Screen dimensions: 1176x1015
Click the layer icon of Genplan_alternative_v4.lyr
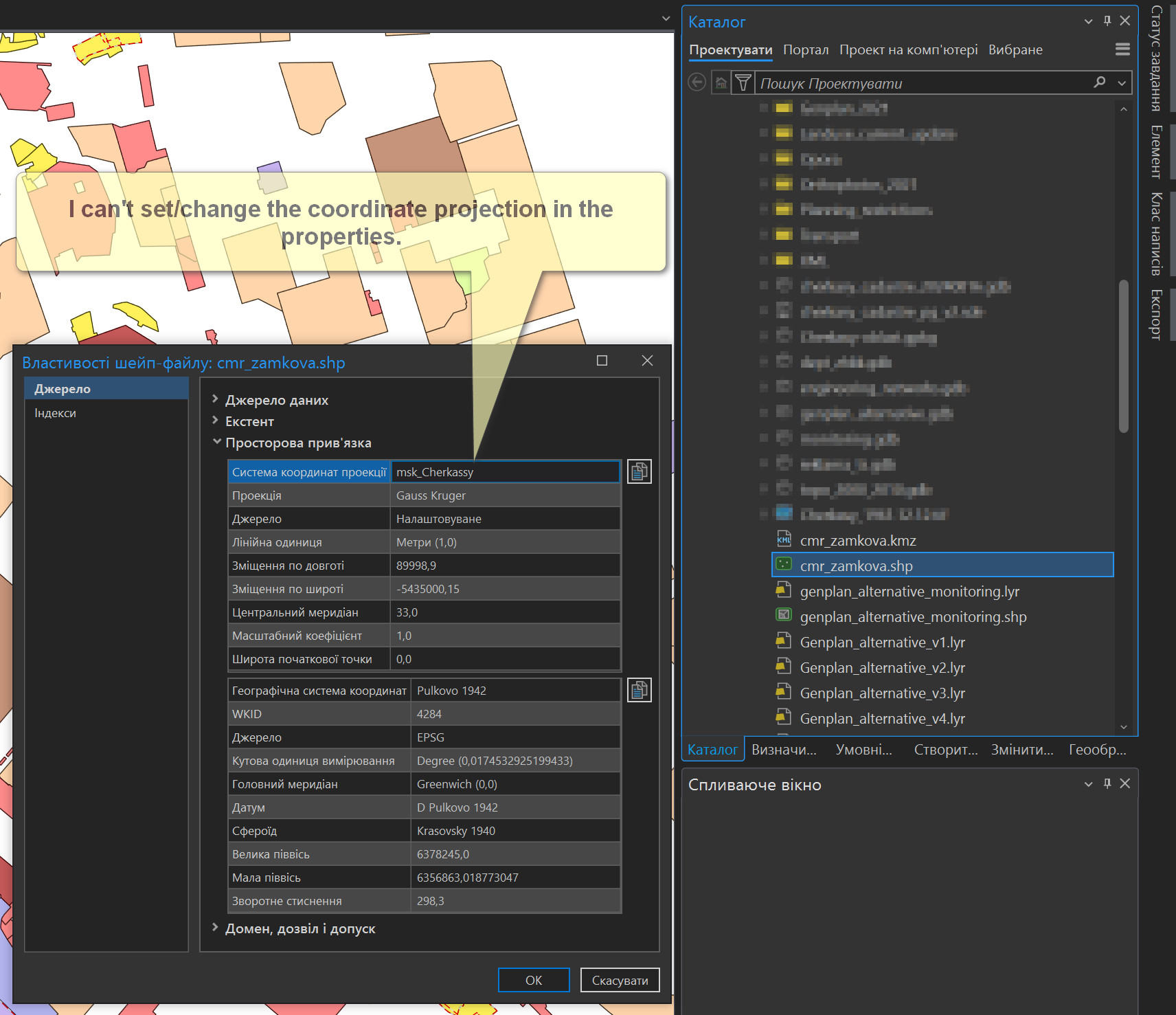point(784,718)
